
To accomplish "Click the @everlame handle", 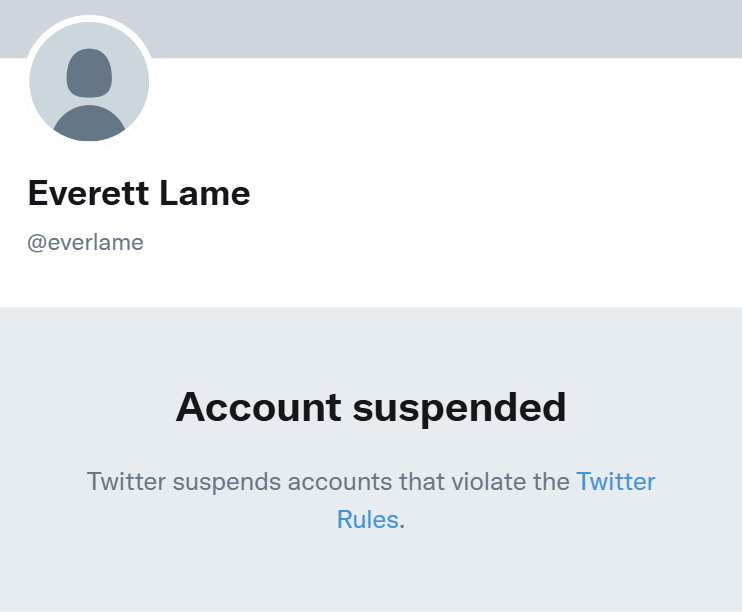I will (x=85, y=242).
